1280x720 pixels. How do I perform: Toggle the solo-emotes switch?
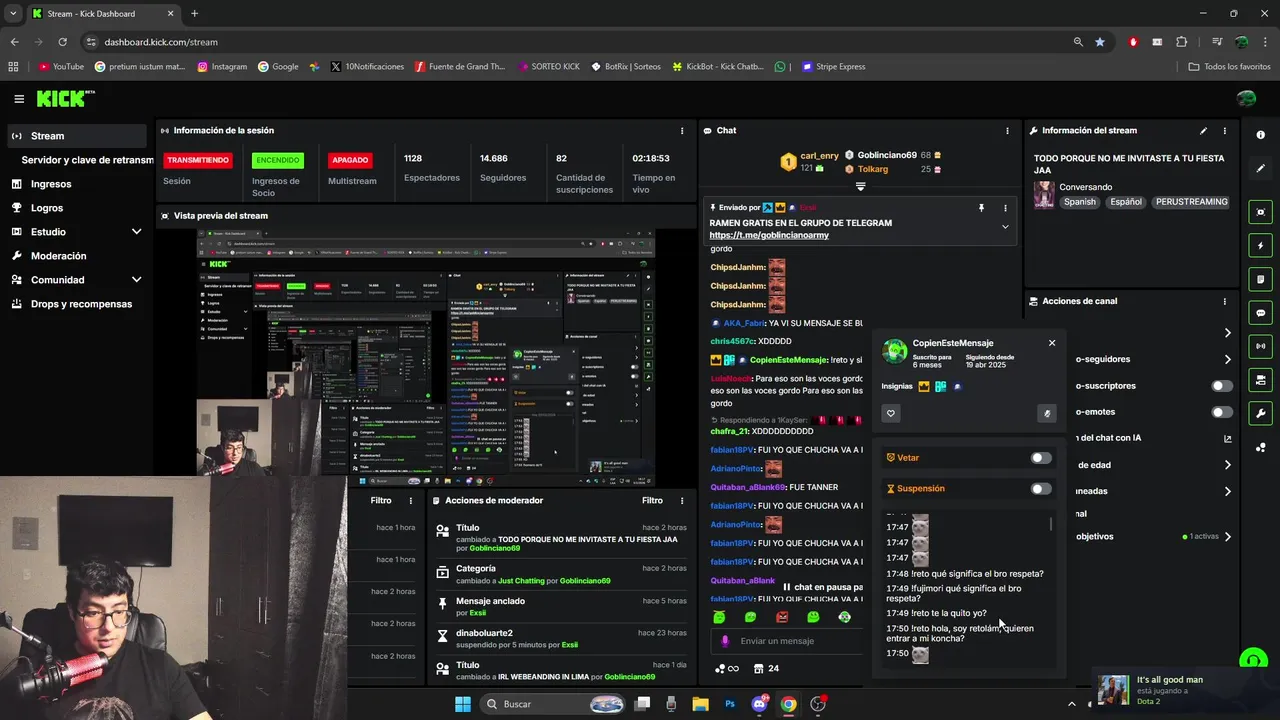pos(1222,412)
